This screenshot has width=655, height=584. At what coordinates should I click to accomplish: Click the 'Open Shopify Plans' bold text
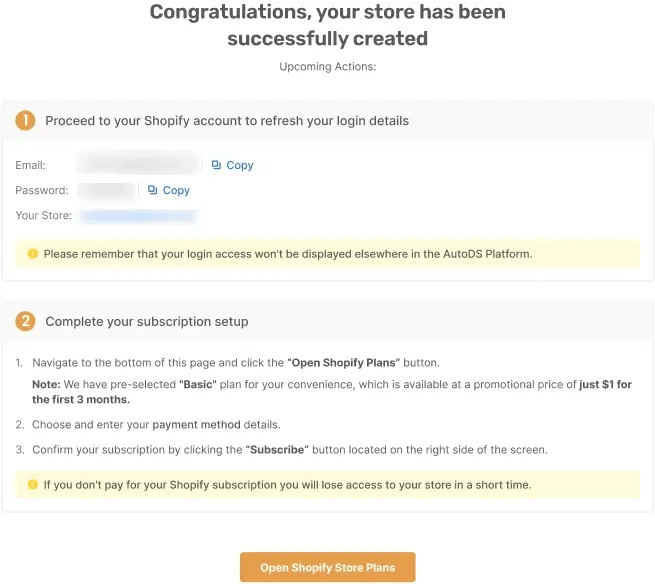pos(343,363)
